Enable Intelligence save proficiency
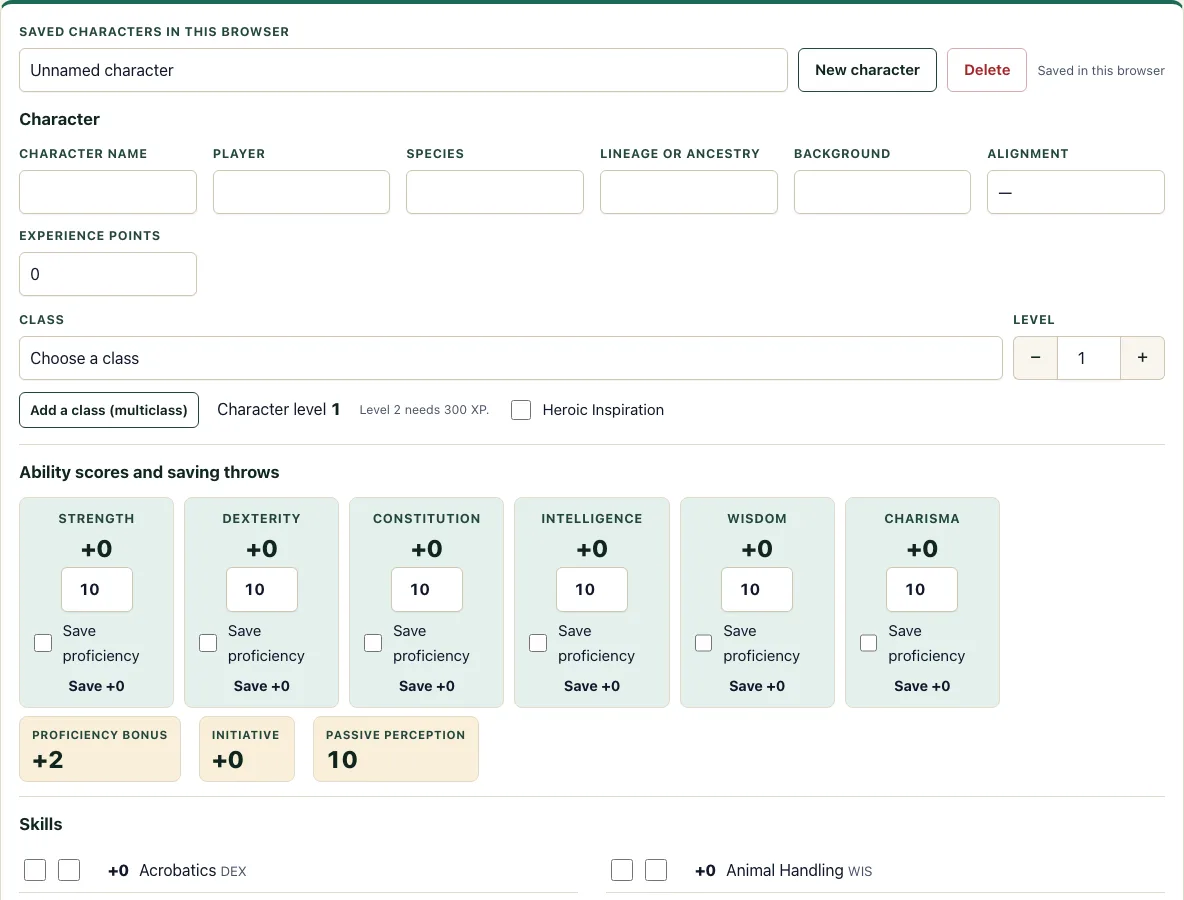This screenshot has height=900, width=1184. click(538, 643)
